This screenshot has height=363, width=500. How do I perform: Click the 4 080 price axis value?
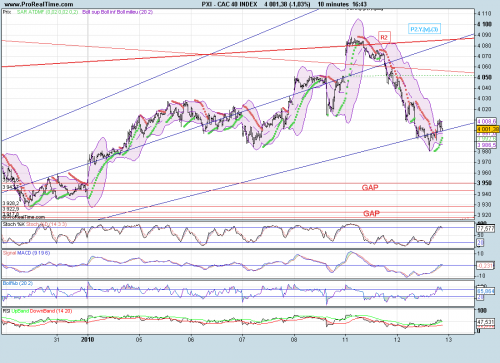pos(484,46)
